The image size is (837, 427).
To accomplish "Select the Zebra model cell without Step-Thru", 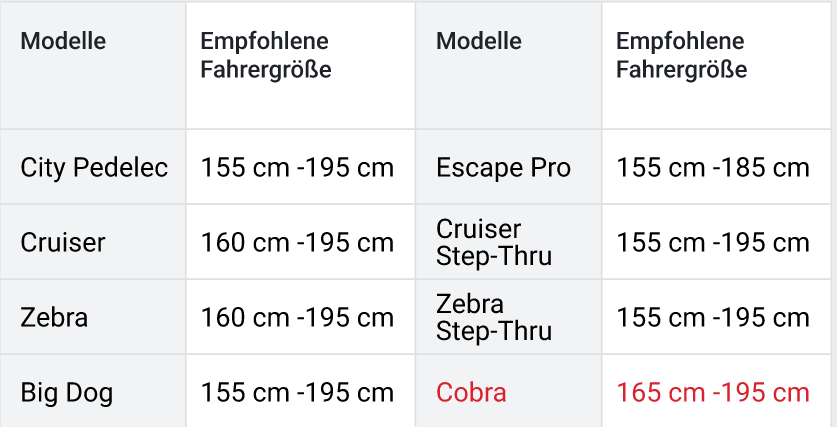I will tap(54, 318).
